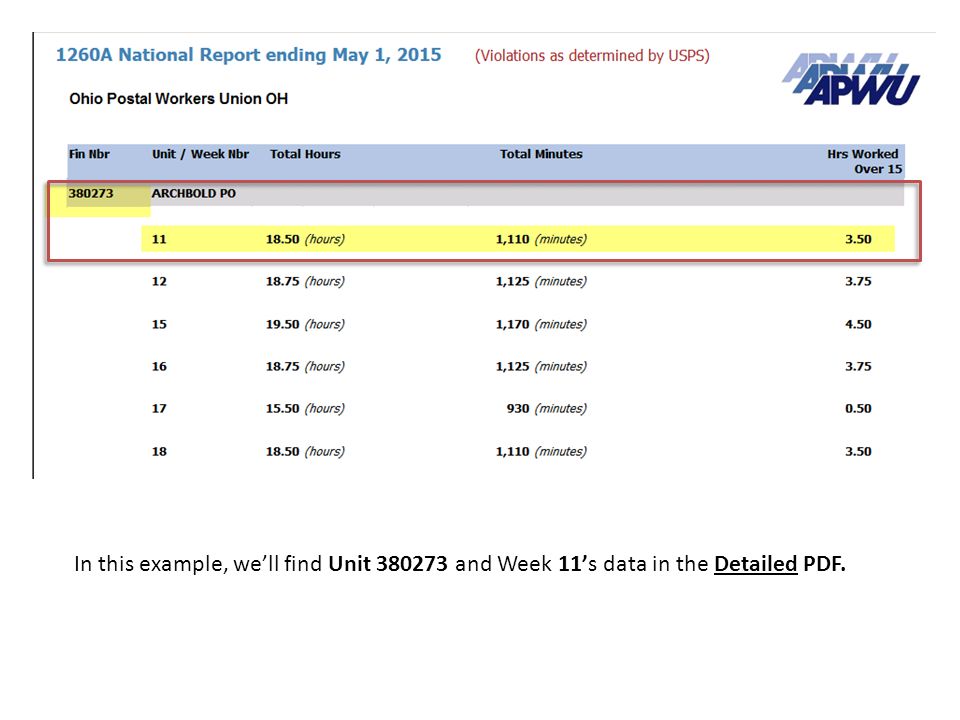Viewport: 960px width, 720px height.
Task: Click the APWU logo
Action: click(850, 80)
